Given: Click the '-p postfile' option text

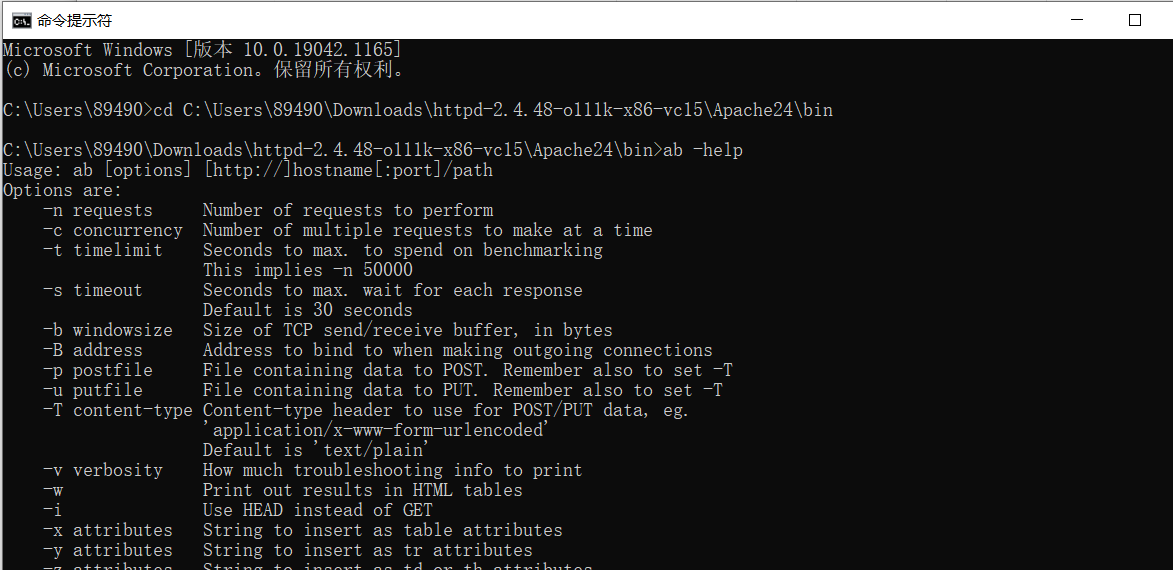Looking at the screenshot, I should click(97, 370).
